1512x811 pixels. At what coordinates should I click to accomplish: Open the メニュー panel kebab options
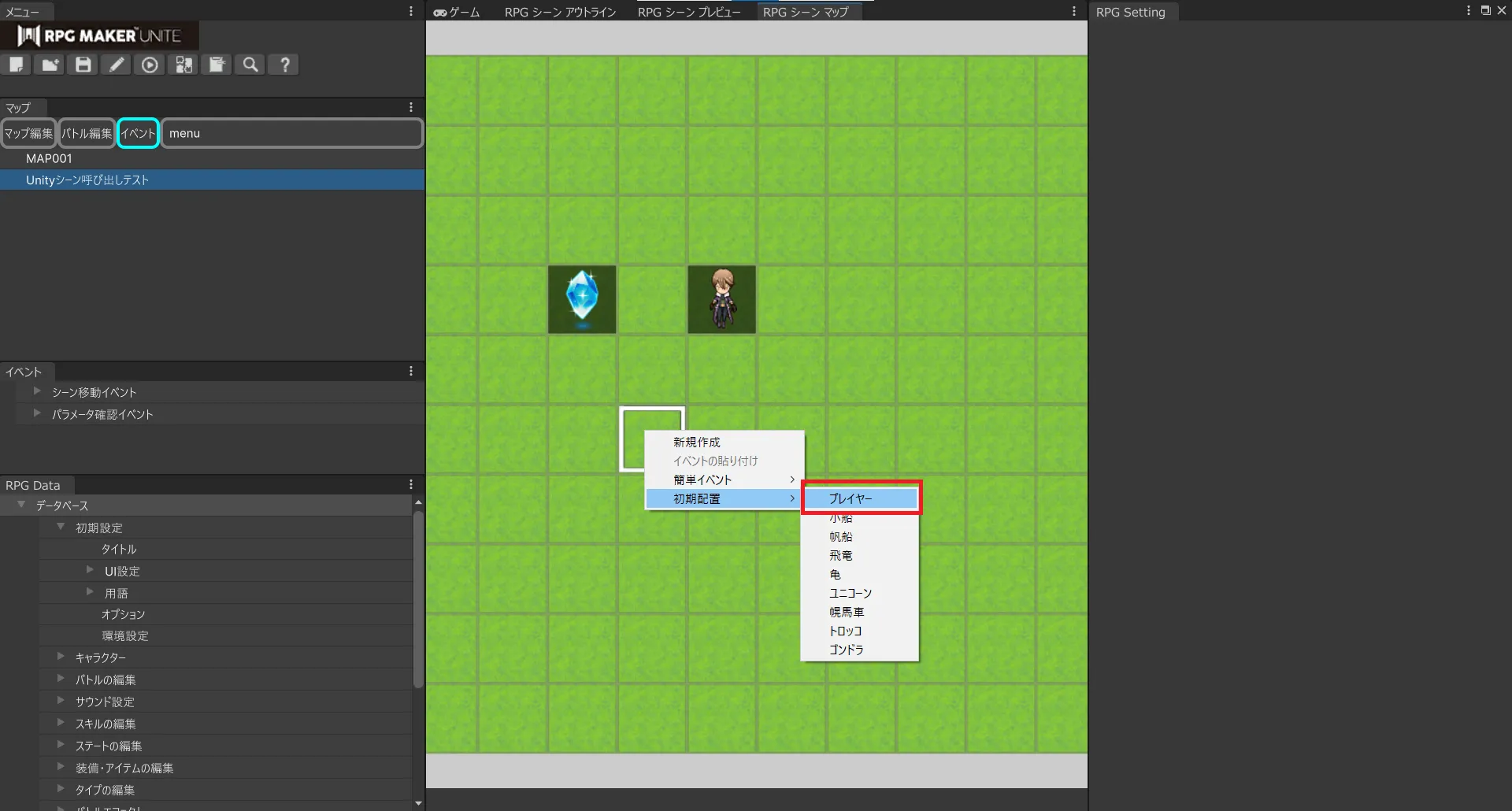coord(411,11)
